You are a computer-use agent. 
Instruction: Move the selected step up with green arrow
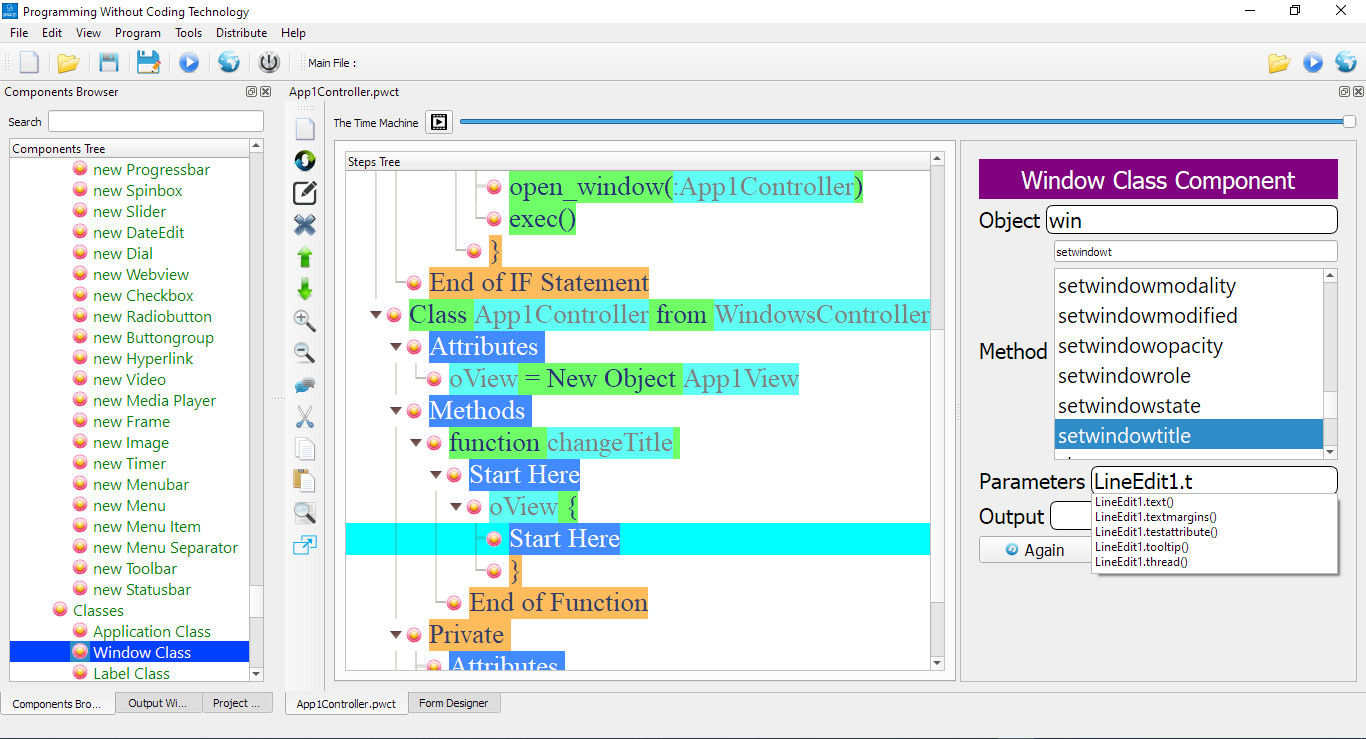(304, 257)
